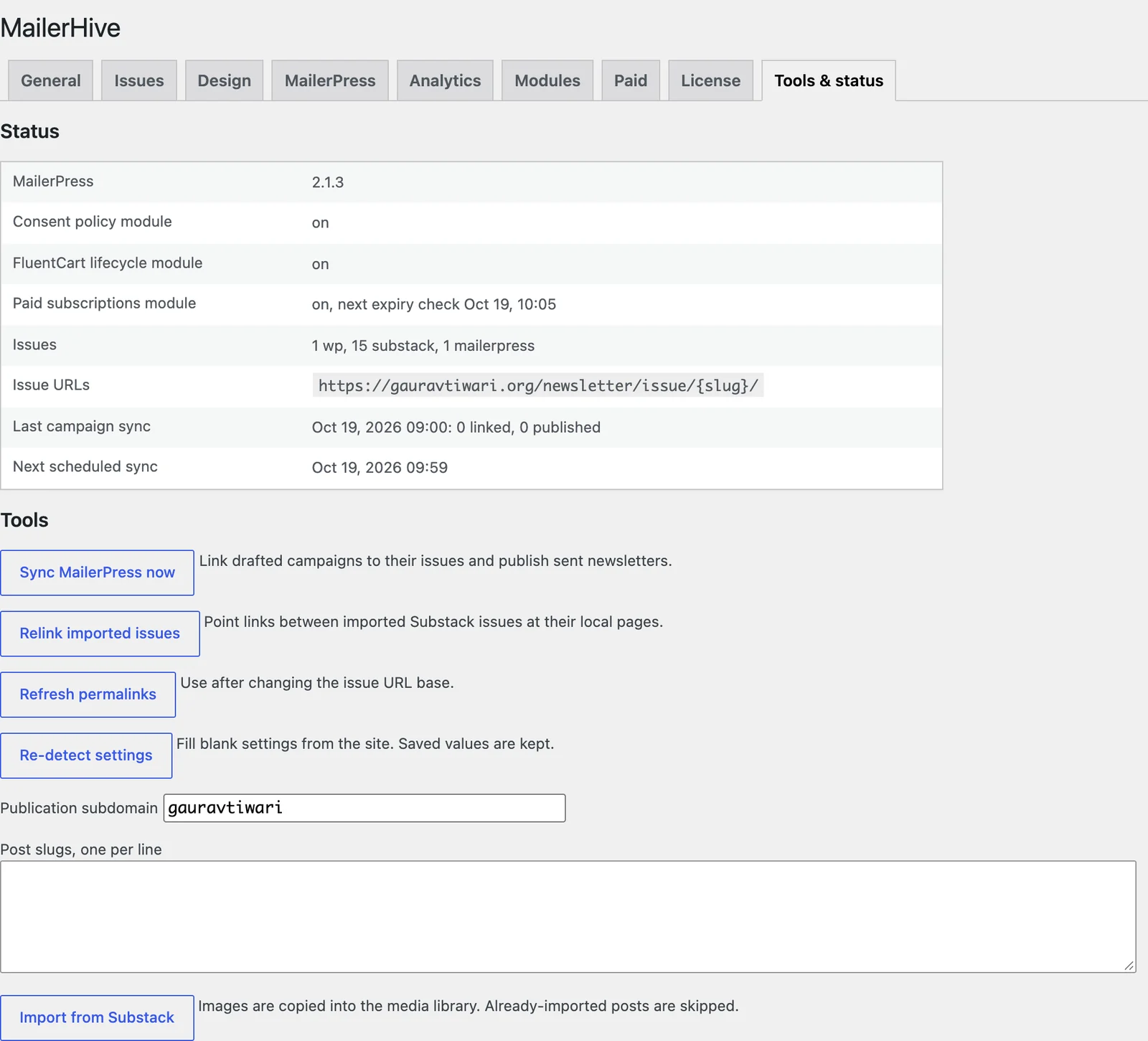Switch to the Issues tab
This screenshot has width=1148, height=1041.
(139, 80)
